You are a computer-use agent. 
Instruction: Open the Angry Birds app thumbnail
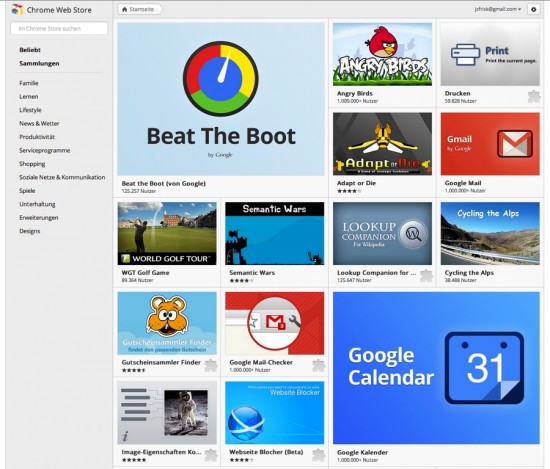[x=382, y=54]
